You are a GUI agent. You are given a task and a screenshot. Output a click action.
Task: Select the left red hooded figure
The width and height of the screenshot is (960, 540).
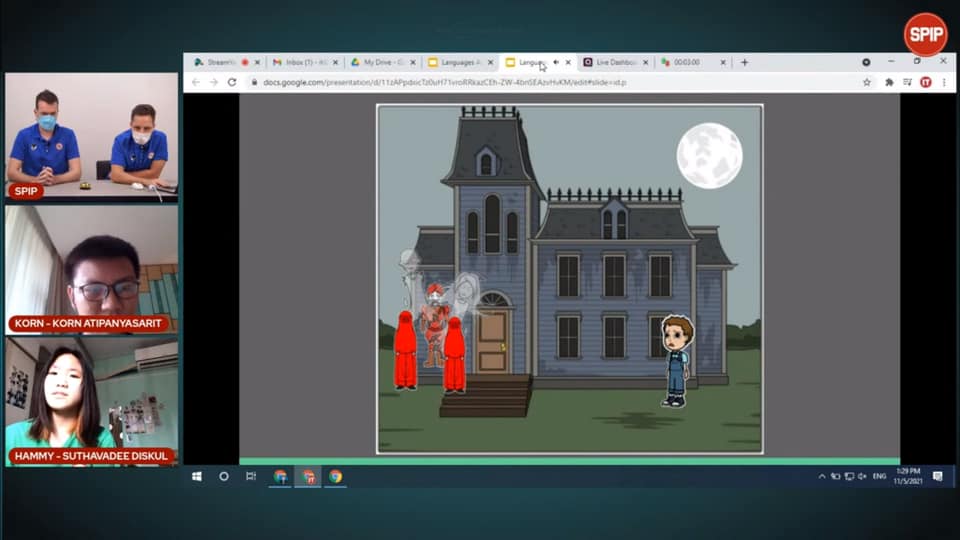click(x=405, y=350)
